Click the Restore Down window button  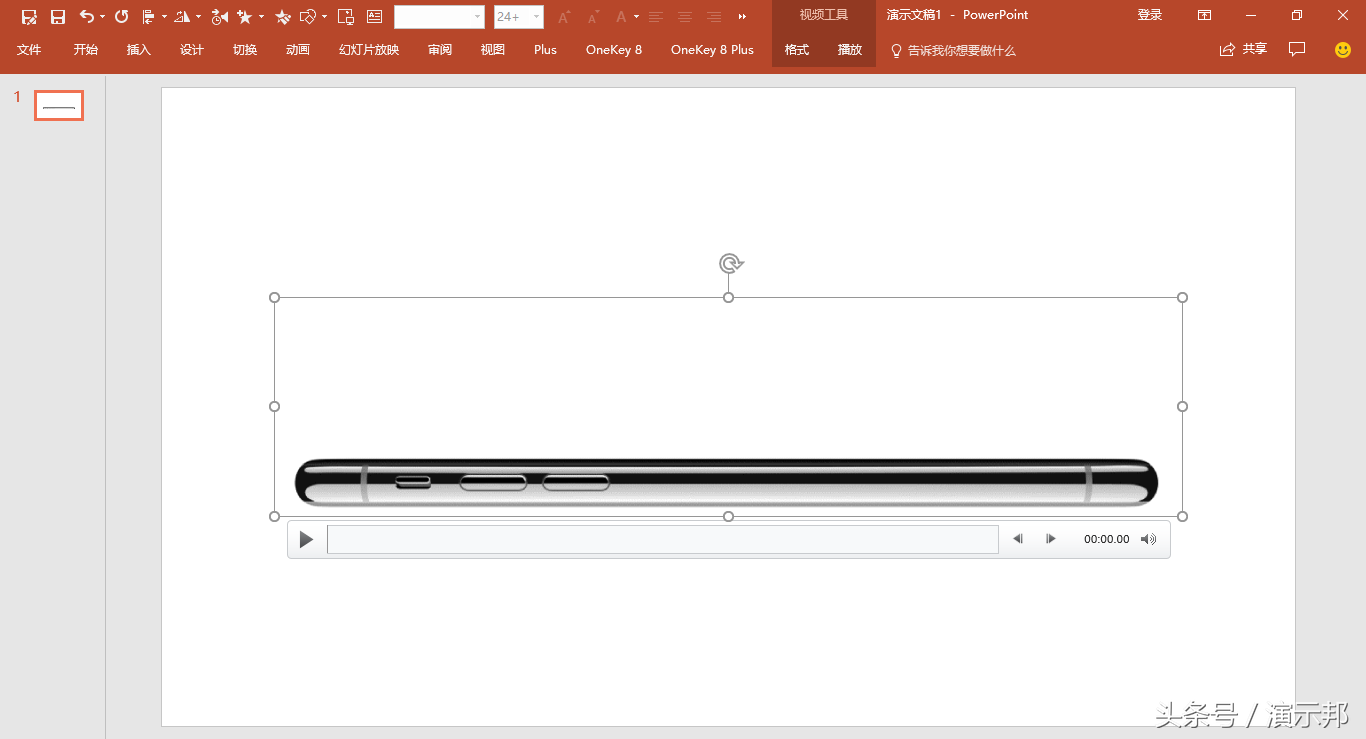pyautogui.click(x=1297, y=16)
